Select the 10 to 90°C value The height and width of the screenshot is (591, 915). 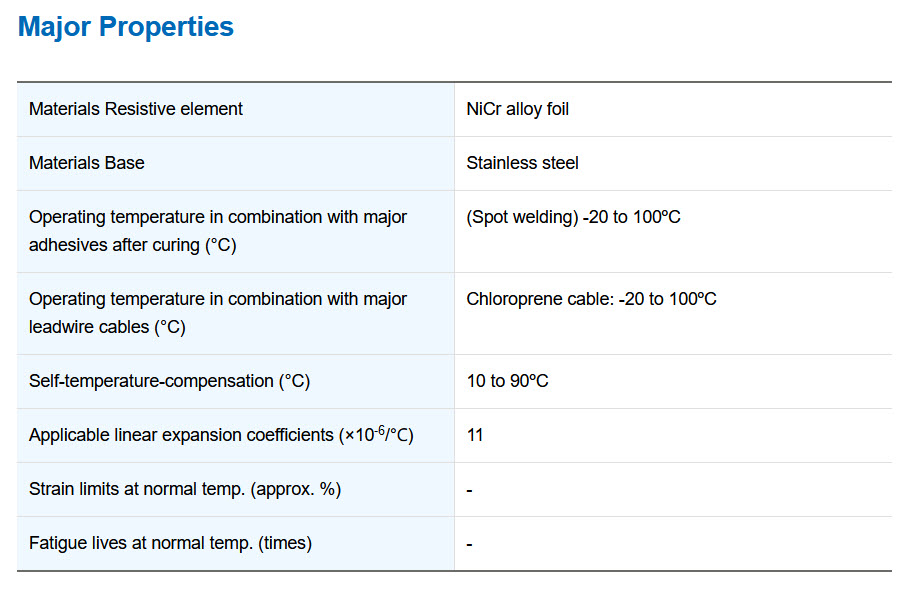pos(507,381)
